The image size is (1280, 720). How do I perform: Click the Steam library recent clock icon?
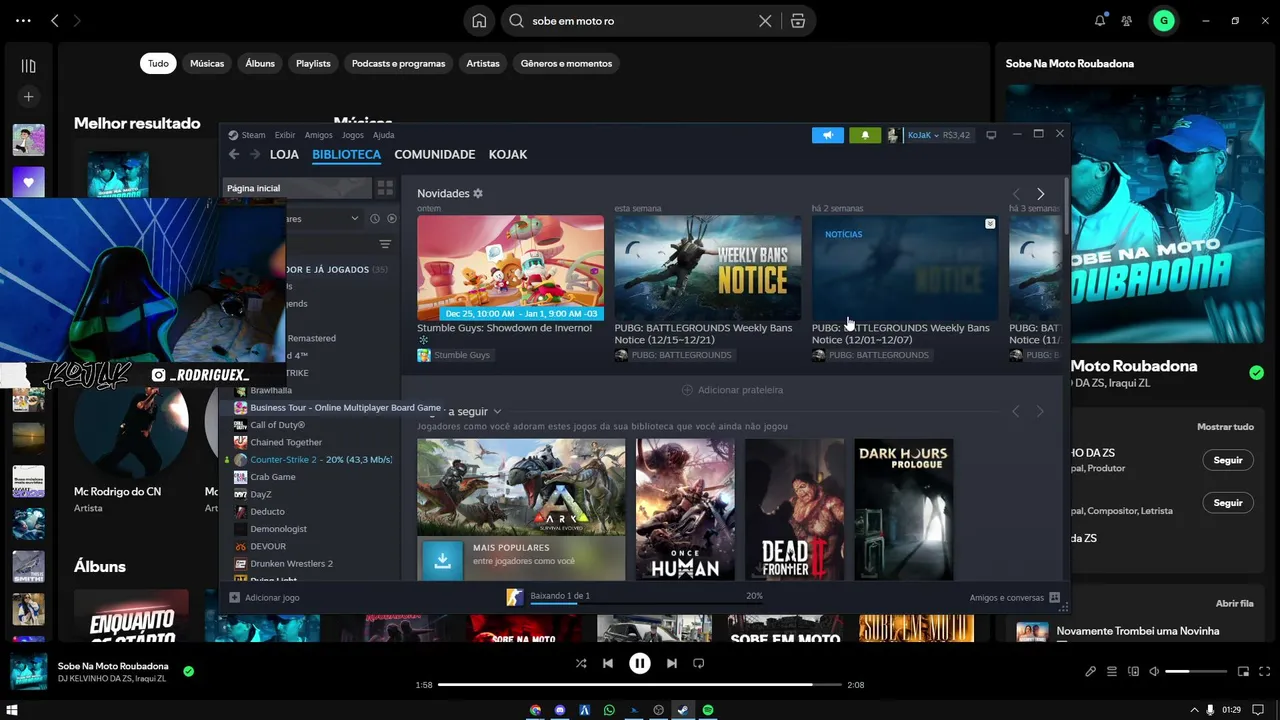pos(375,218)
